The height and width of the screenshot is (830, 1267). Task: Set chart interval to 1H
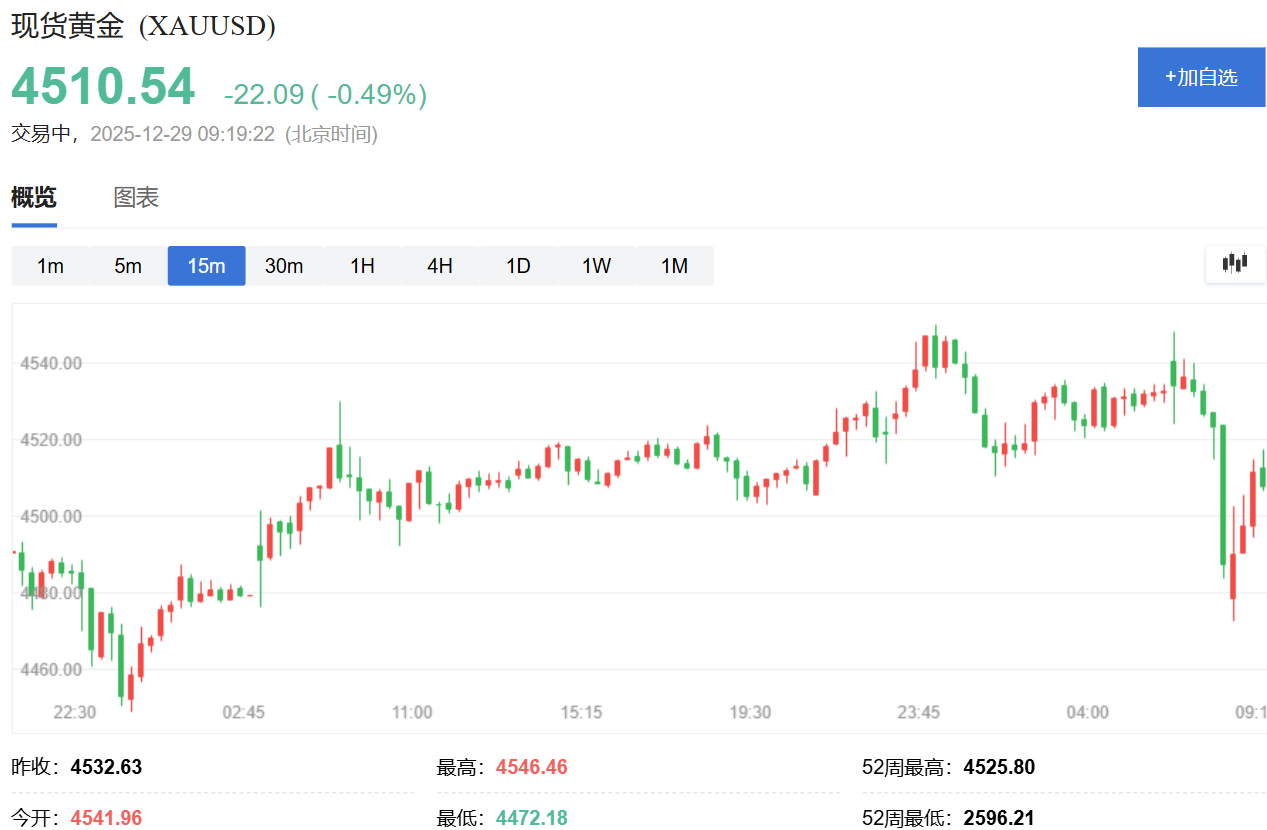point(362,266)
